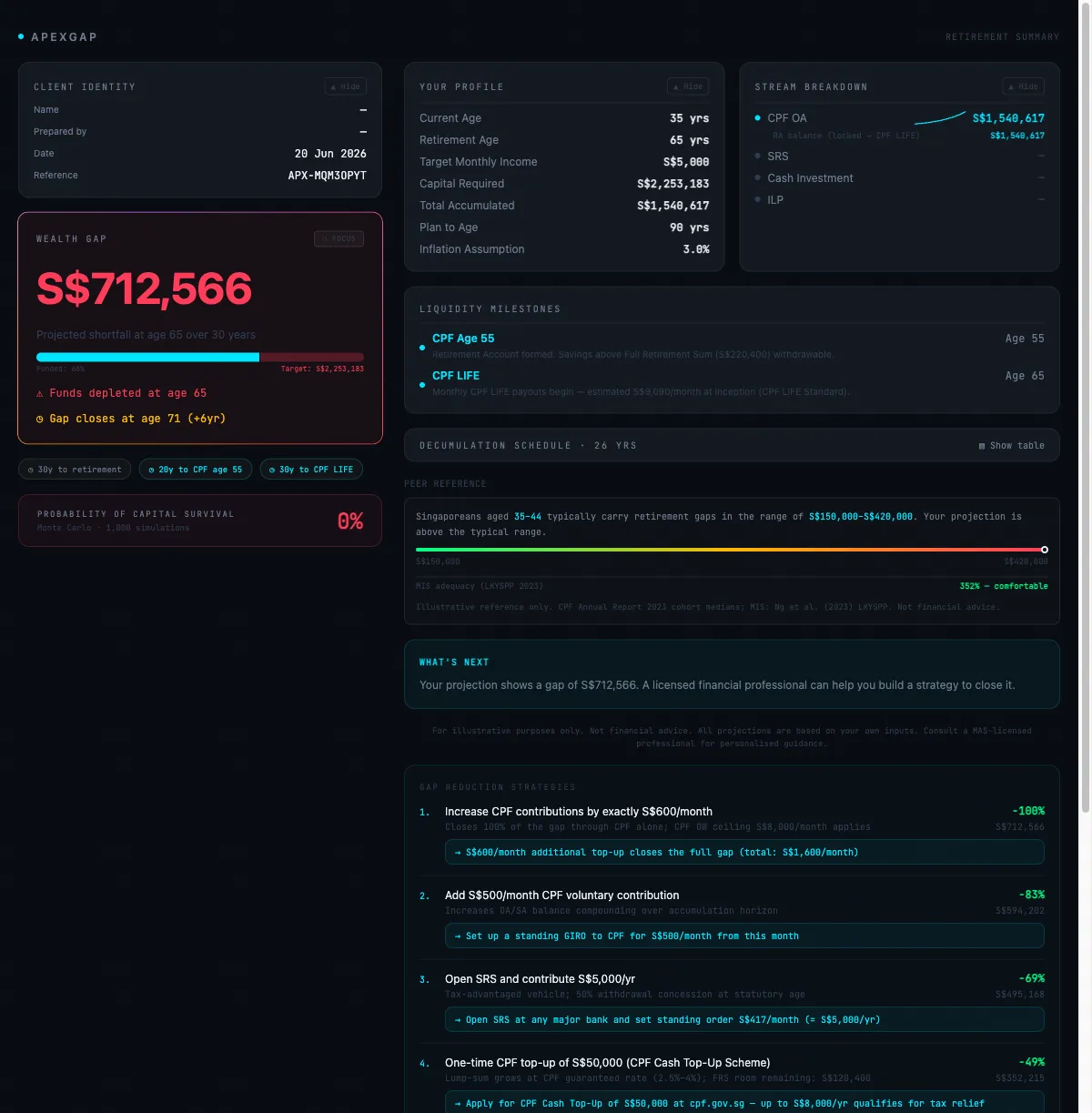Click the reference code APX-MQM3OPYT
This screenshot has width=1092, height=1113.
click(x=328, y=176)
